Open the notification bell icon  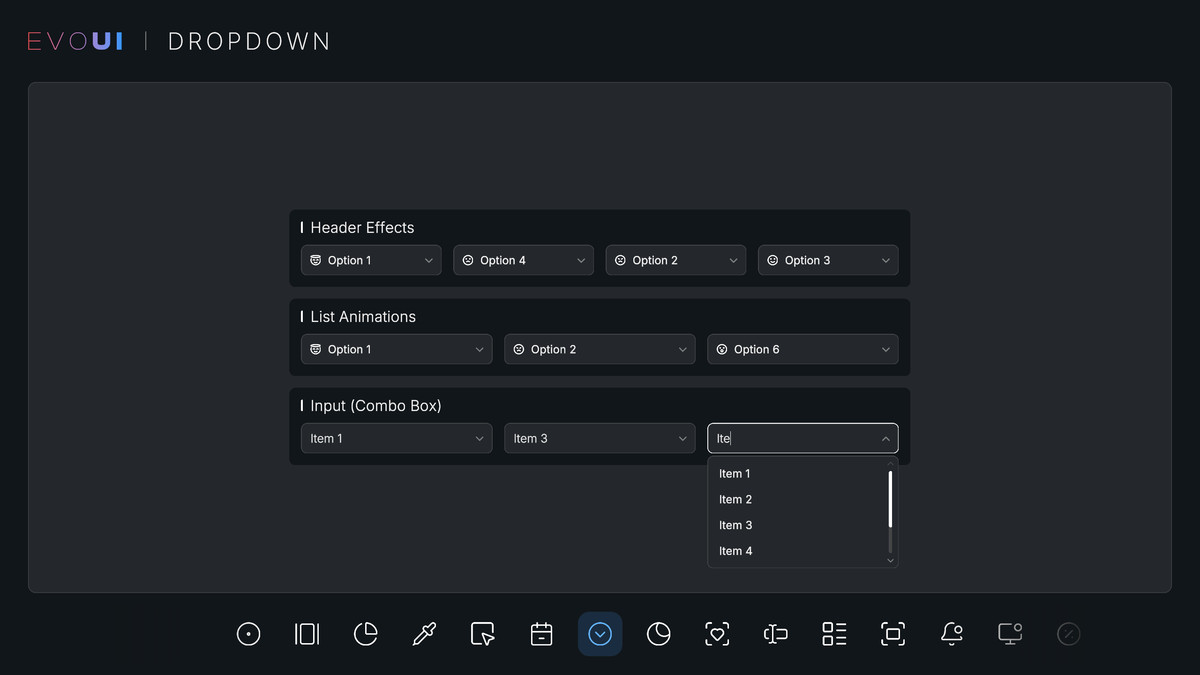pos(951,633)
